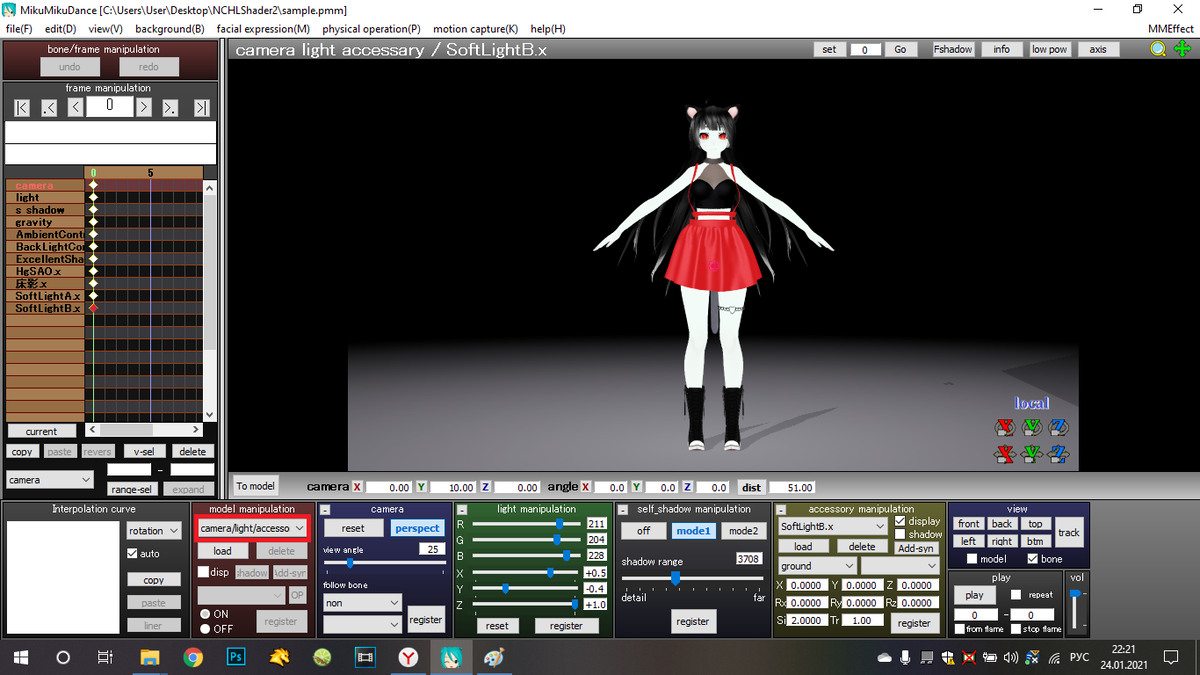
Task: Select the ON radio button
Action: tap(205, 614)
